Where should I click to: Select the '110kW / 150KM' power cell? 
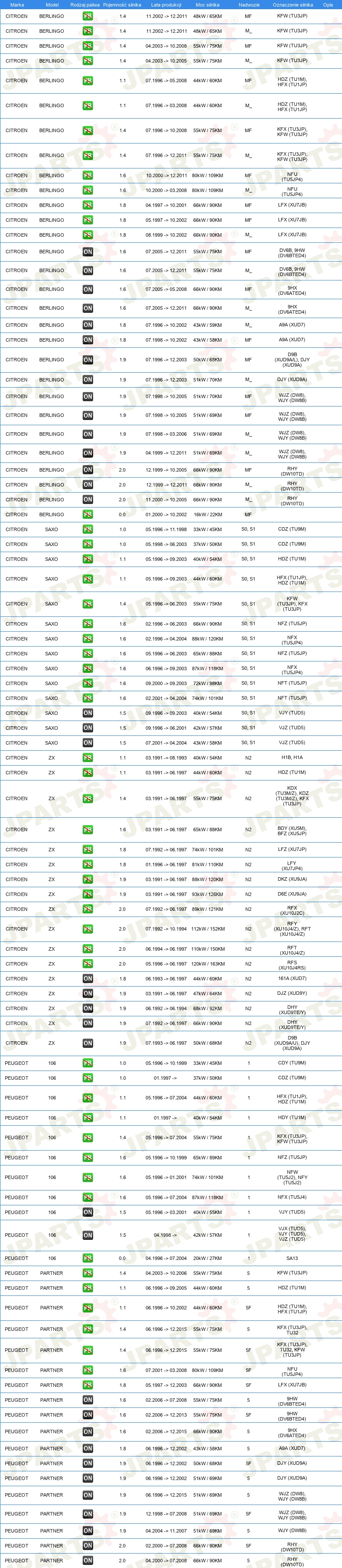(x=207, y=949)
